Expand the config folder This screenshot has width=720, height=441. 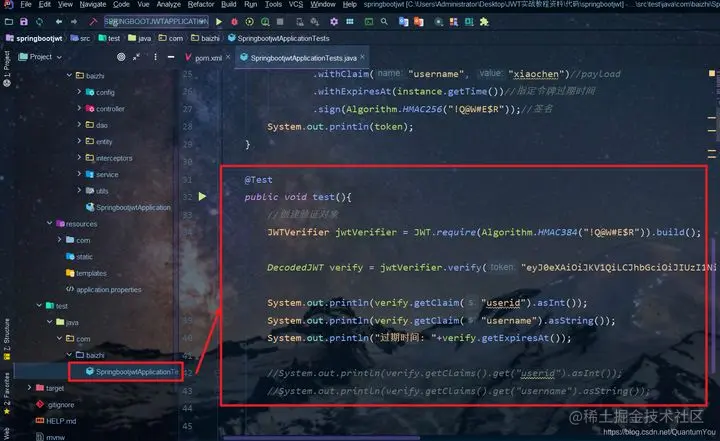pyautogui.click(x=79, y=92)
